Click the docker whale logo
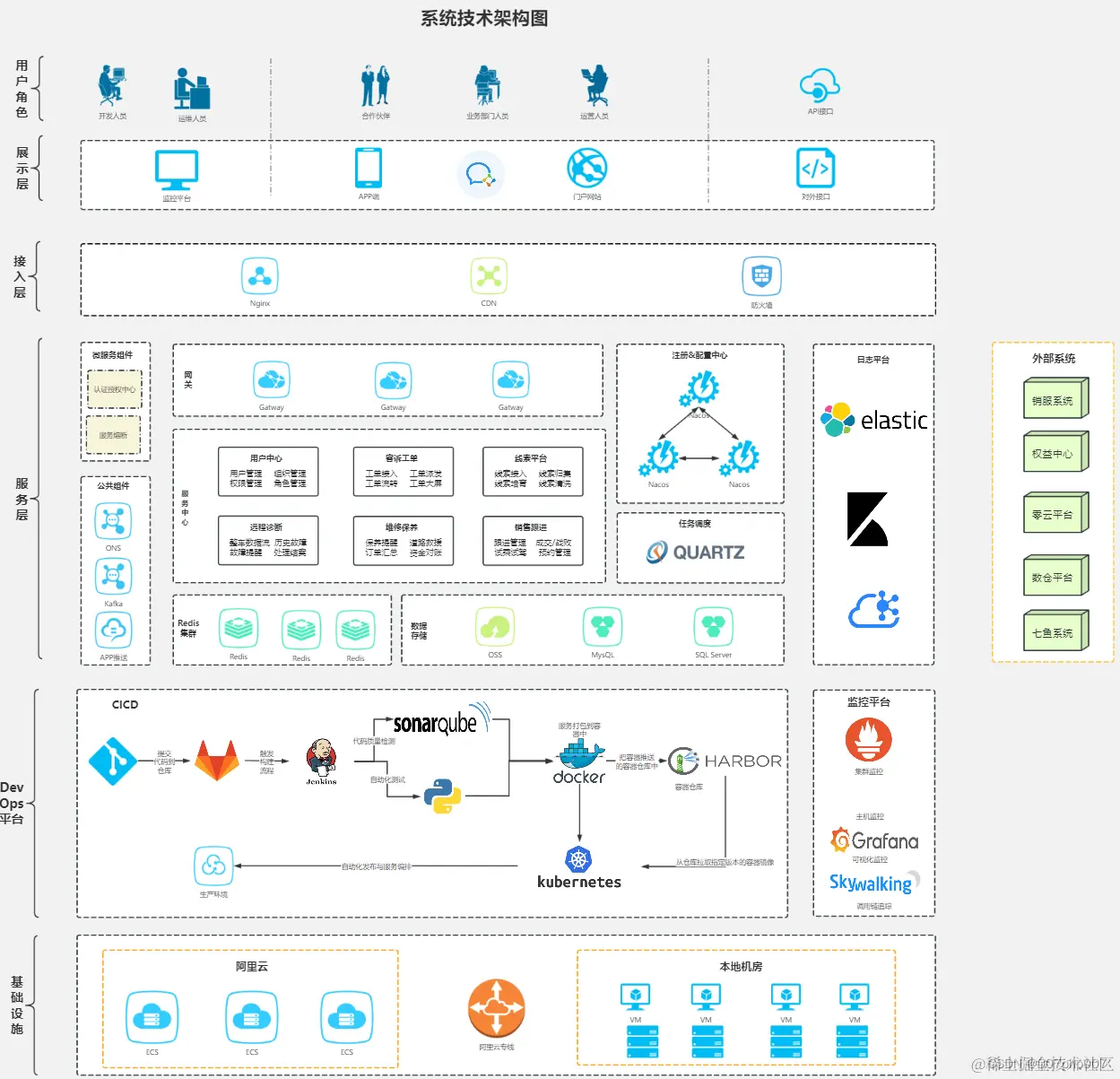 point(580,763)
